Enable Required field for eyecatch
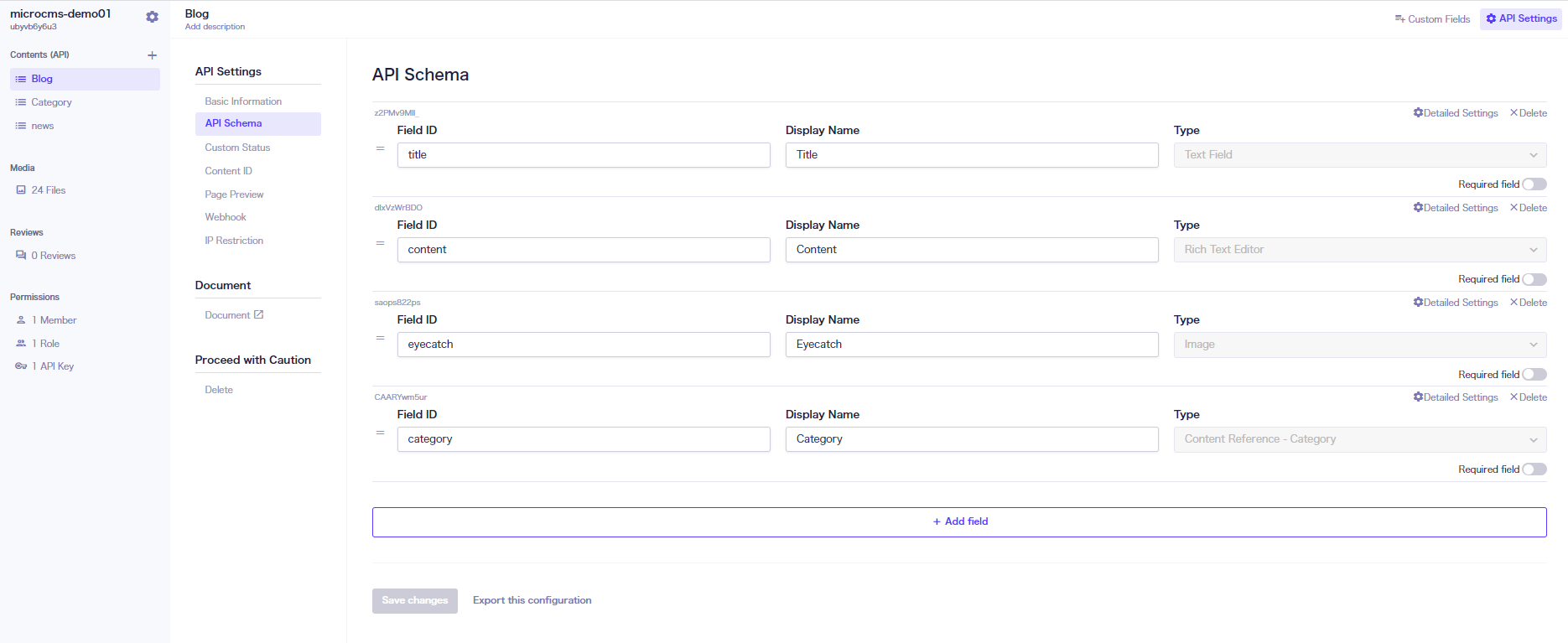Viewport: 1568px width, 643px height. pyautogui.click(x=1534, y=375)
